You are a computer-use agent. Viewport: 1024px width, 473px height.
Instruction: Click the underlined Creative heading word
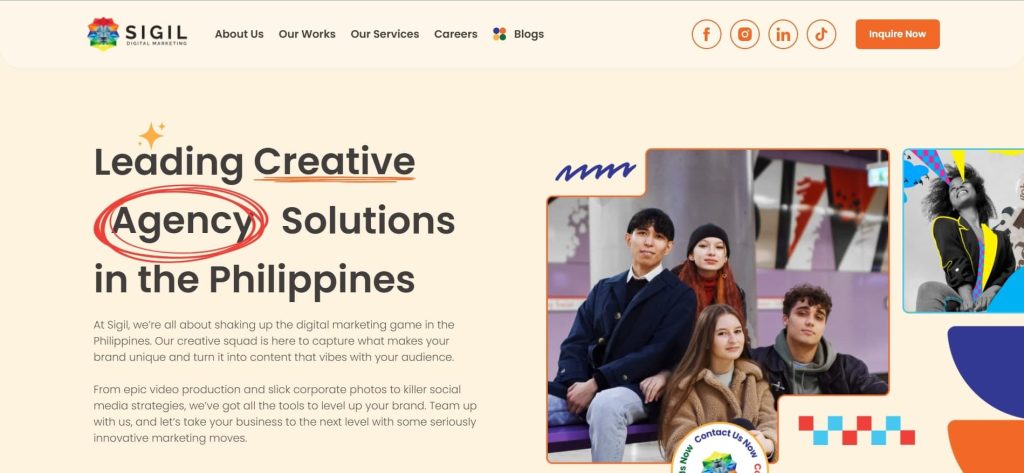pyautogui.click(x=334, y=162)
